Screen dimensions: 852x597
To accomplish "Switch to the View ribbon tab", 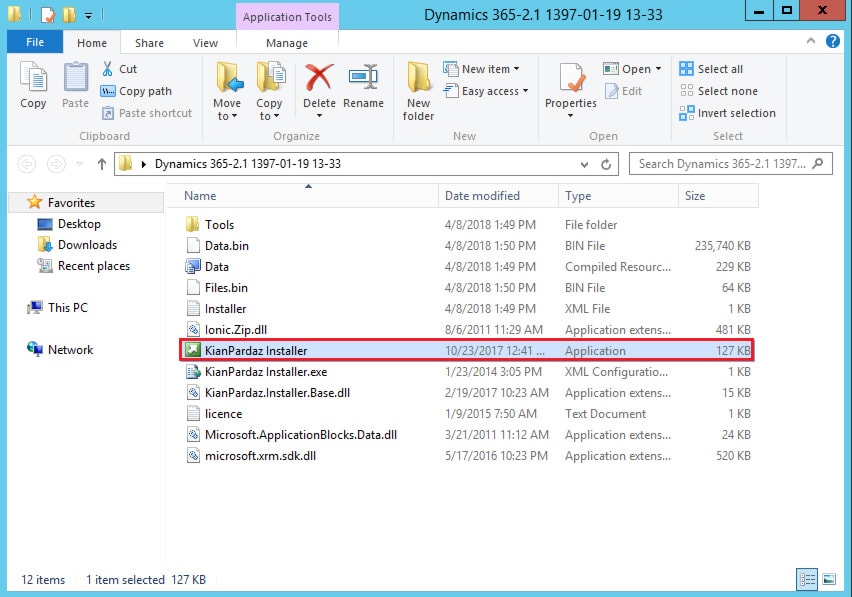I will point(205,43).
